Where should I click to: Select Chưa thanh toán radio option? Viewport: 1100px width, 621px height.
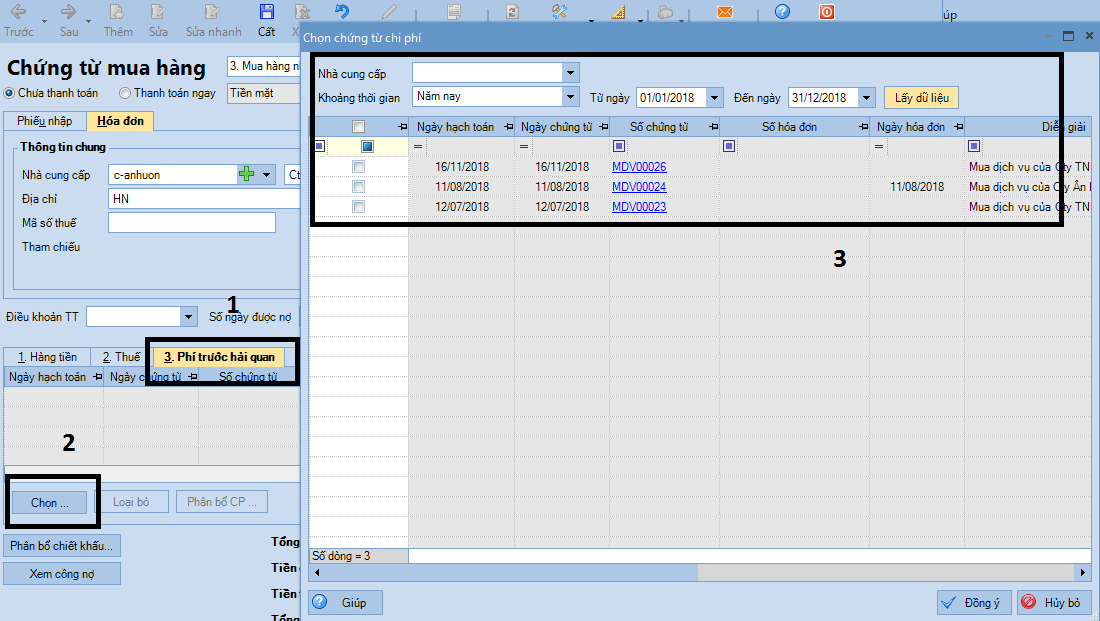[9, 93]
